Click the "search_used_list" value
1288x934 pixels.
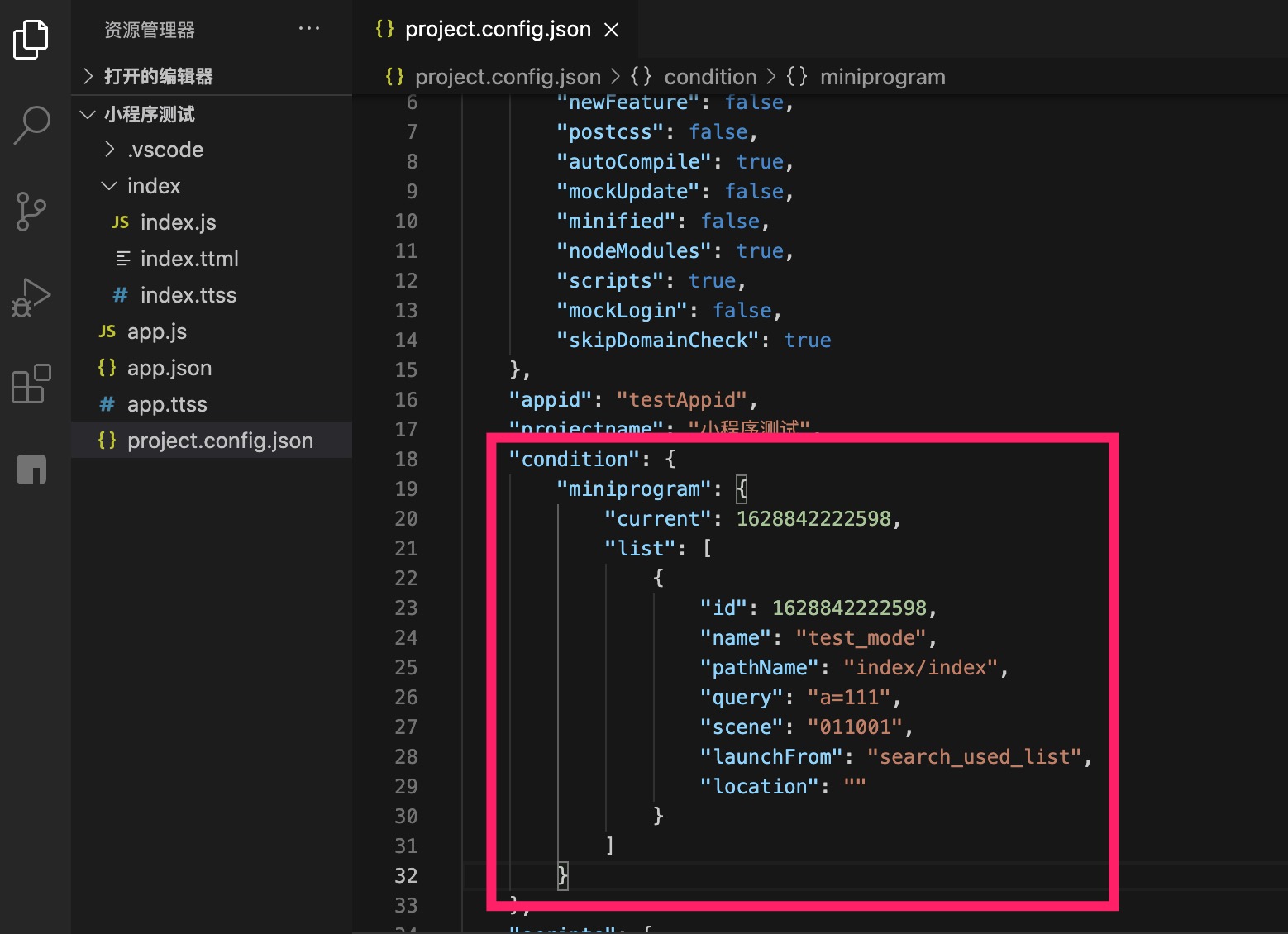click(974, 757)
